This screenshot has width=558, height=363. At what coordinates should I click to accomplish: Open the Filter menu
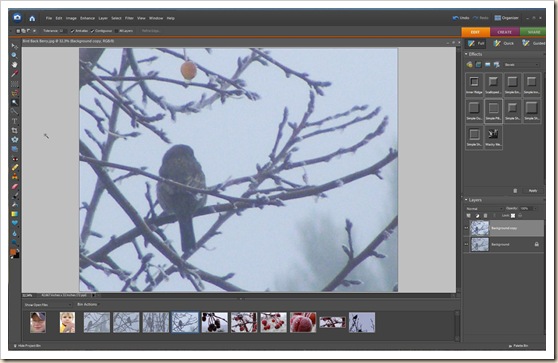tap(129, 18)
